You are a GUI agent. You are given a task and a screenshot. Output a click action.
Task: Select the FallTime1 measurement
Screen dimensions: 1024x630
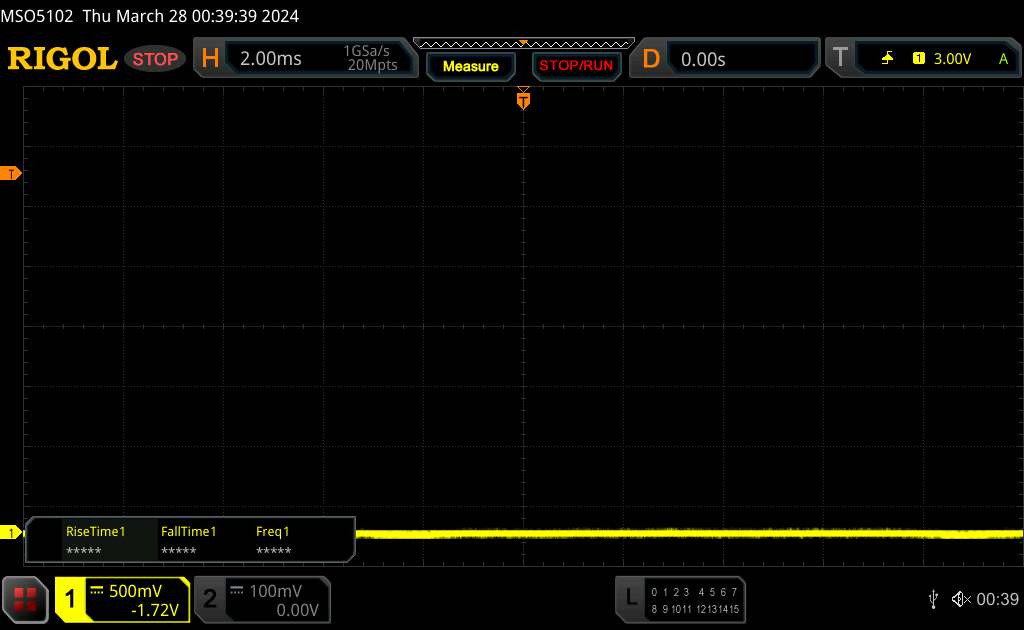click(x=188, y=540)
